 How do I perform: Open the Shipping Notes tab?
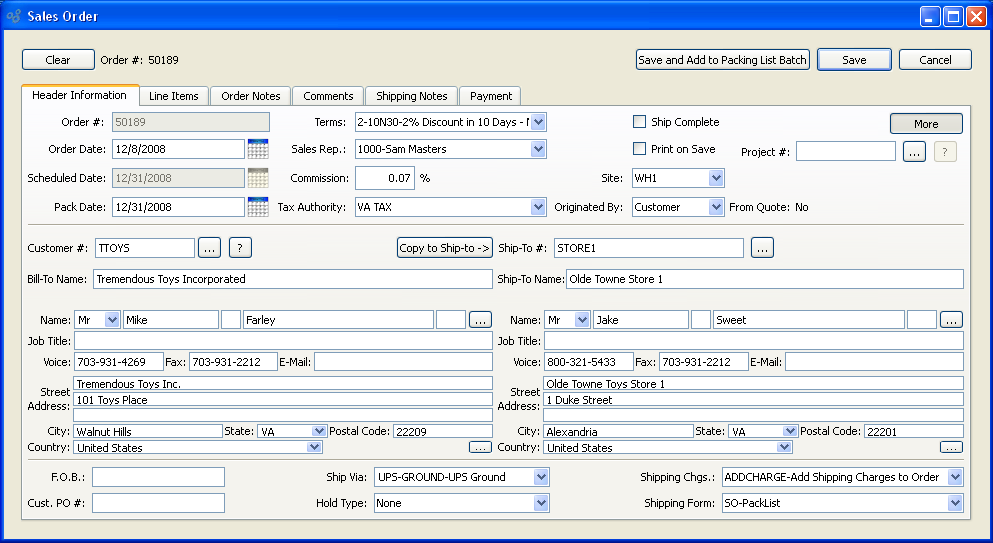[412, 96]
